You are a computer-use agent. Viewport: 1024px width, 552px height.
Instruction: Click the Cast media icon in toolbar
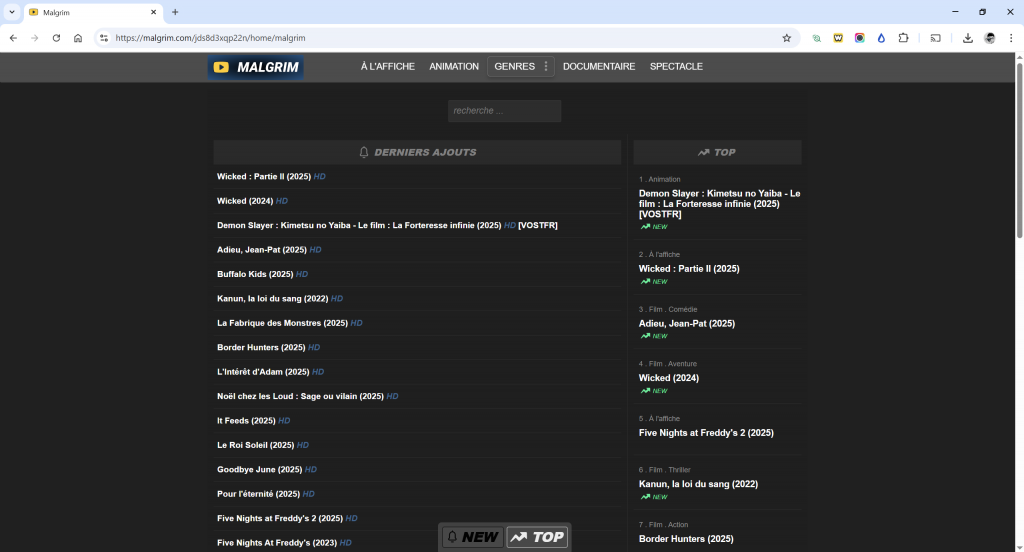936,38
